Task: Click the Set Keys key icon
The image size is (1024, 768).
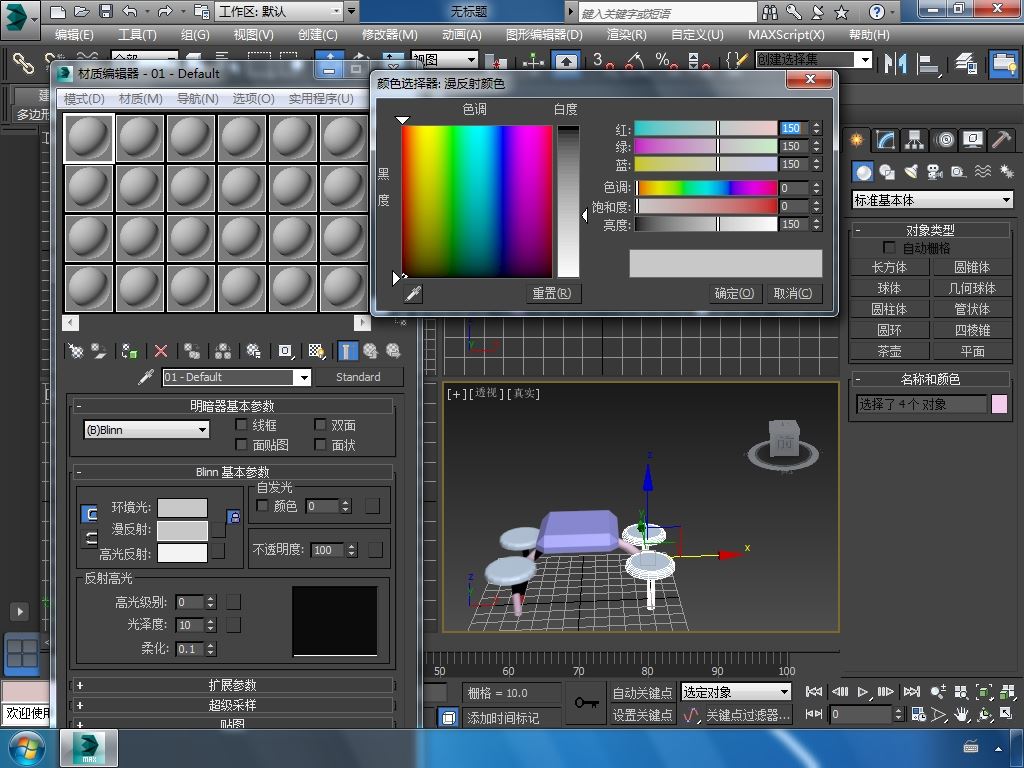Action: 586,703
